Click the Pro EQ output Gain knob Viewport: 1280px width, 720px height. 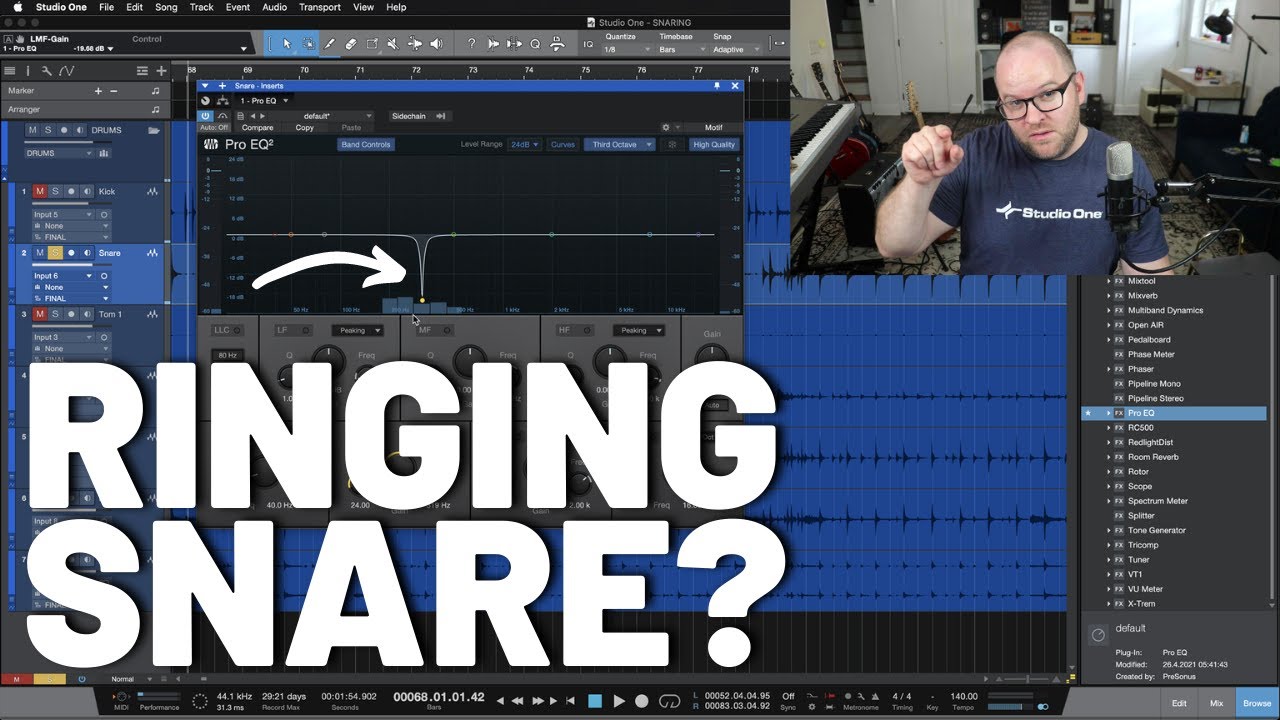tap(712, 354)
